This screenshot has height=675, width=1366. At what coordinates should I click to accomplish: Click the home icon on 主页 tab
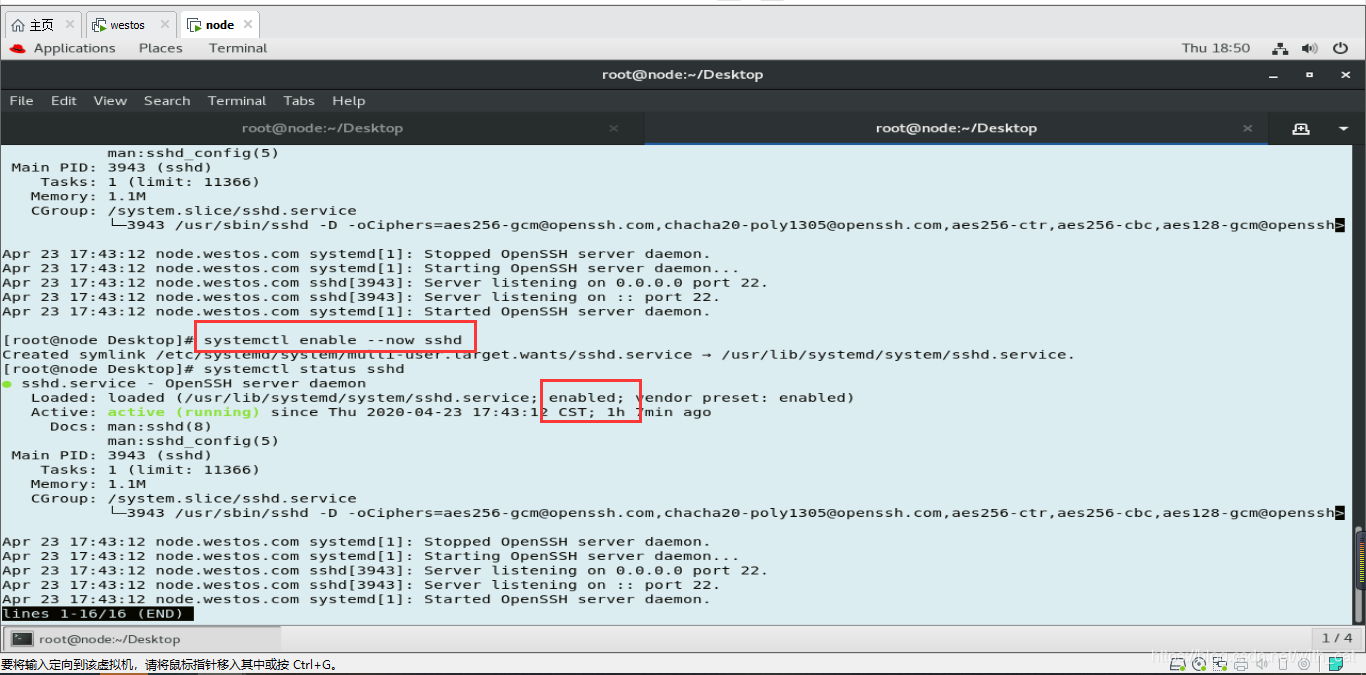pyautogui.click(x=18, y=25)
